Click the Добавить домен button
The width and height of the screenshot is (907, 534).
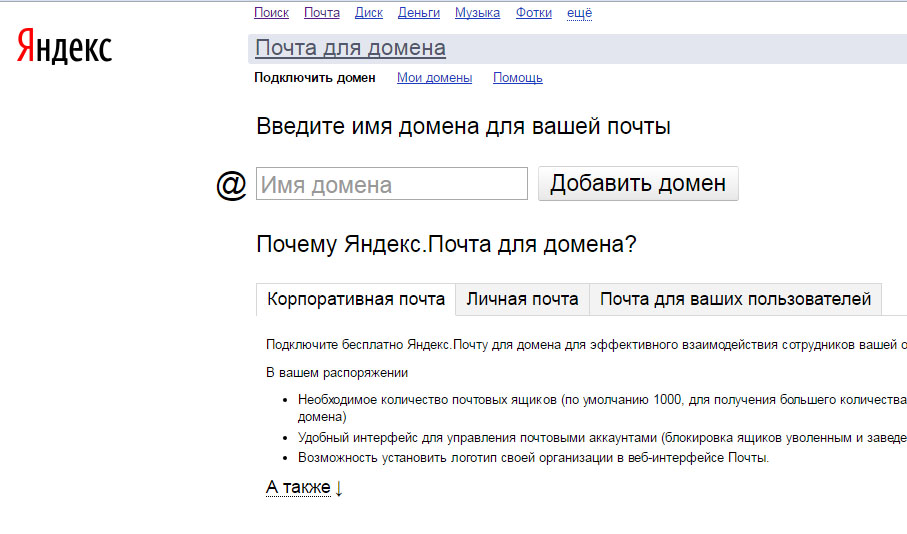pos(638,183)
